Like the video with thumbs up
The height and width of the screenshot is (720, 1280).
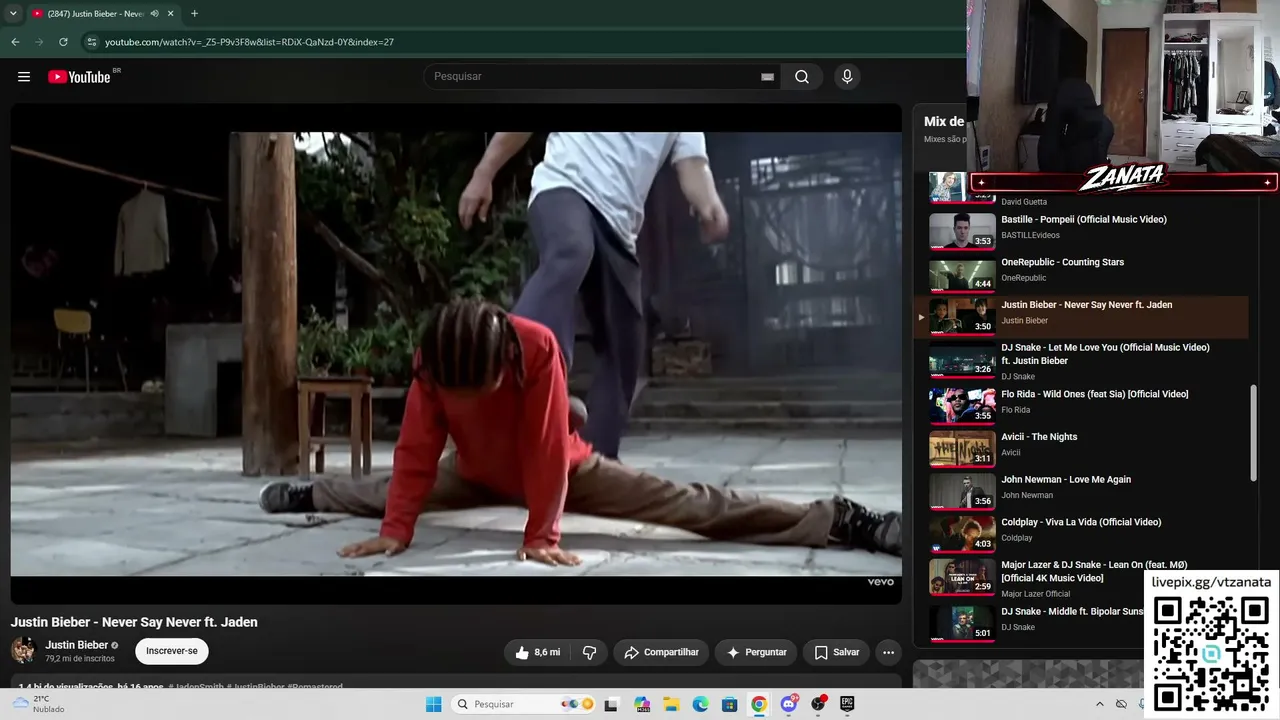[537, 652]
